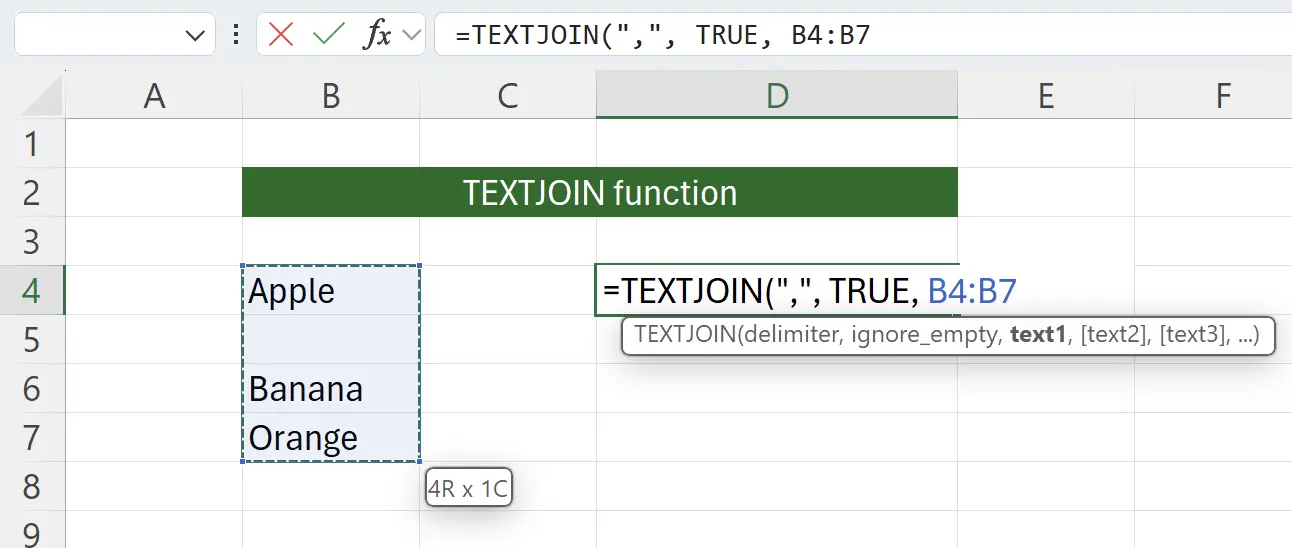
Task: Cancel the formula entry with the red X
Action: point(282,35)
